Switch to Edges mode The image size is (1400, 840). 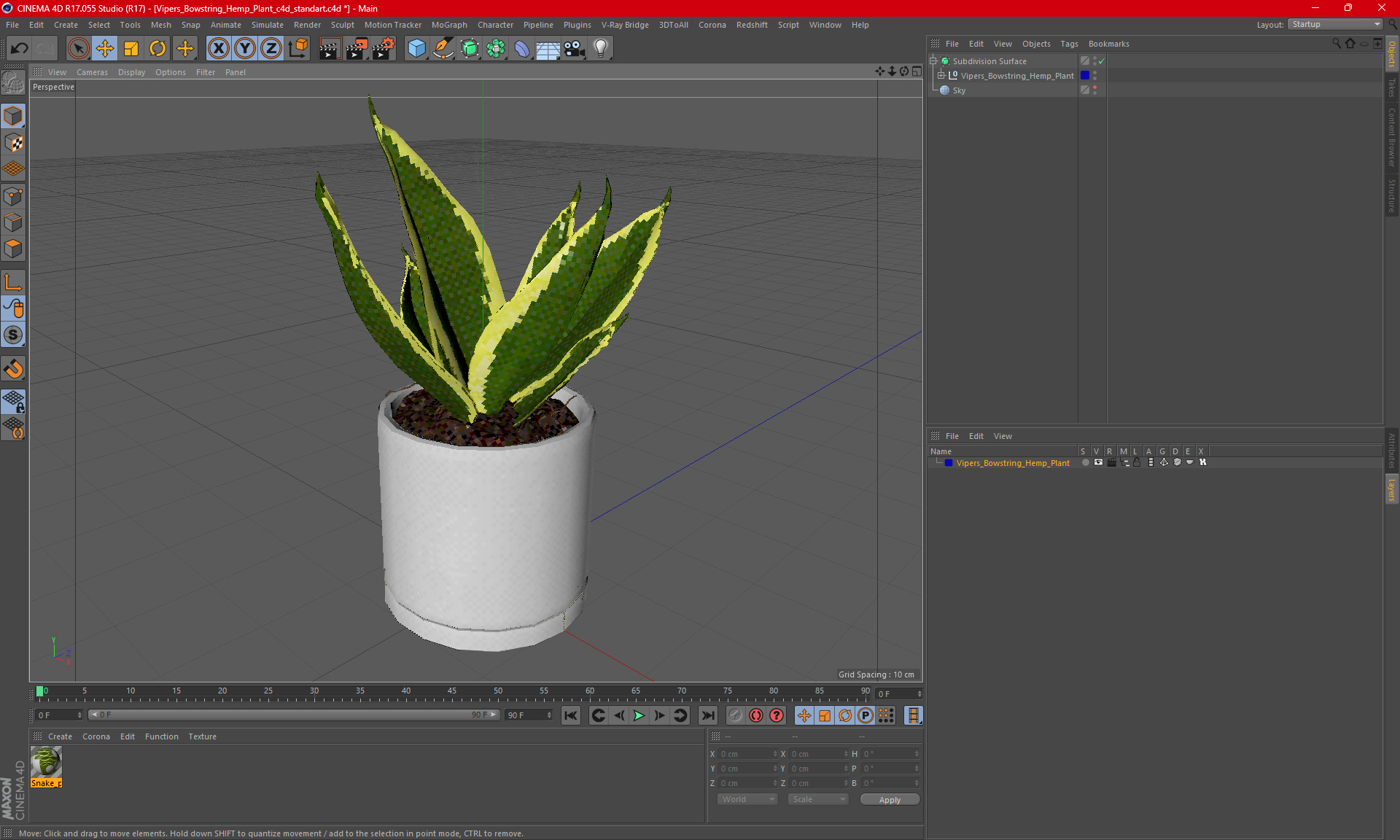click(x=13, y=222)
